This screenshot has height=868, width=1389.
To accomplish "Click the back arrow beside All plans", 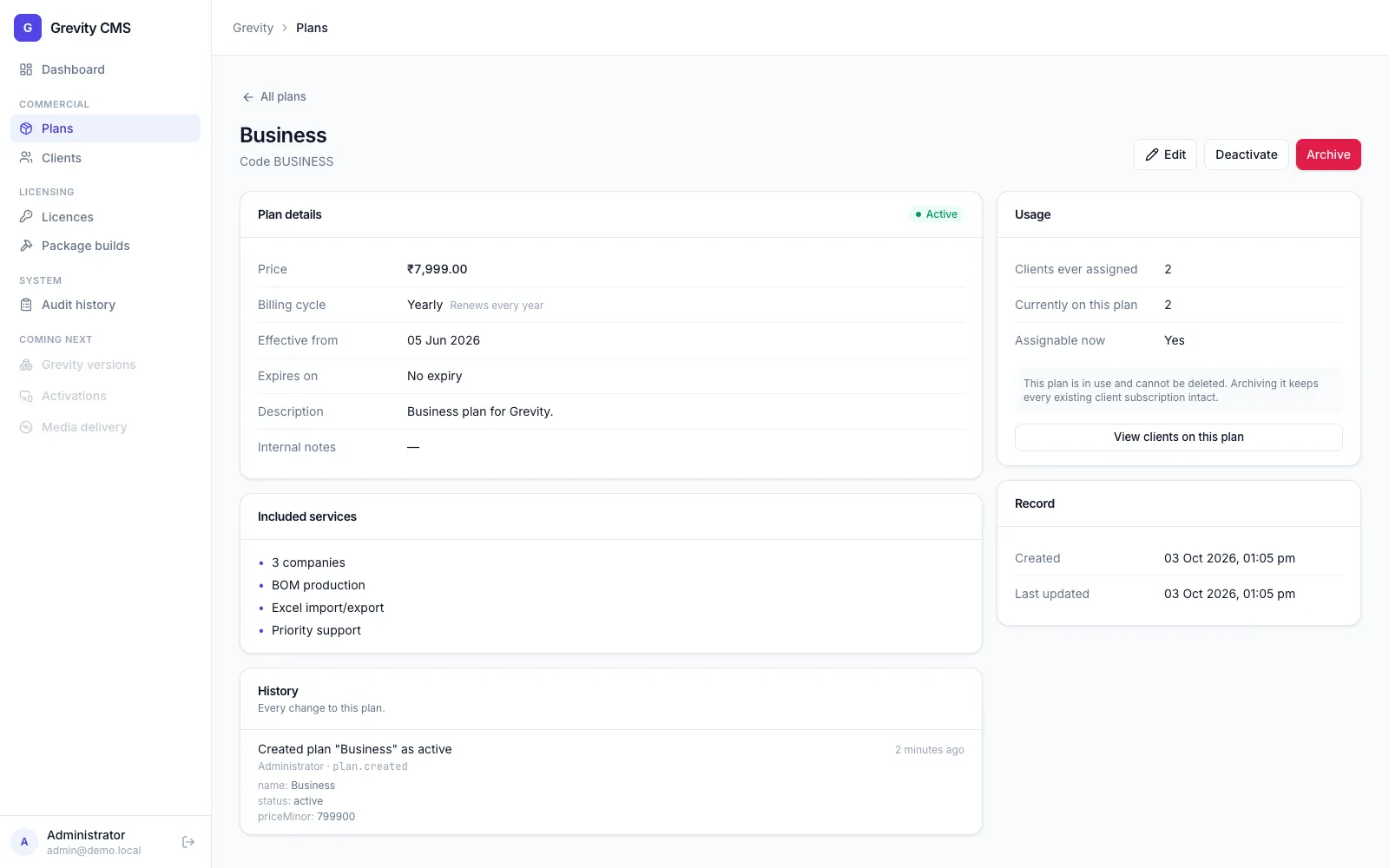I will 248,97.
